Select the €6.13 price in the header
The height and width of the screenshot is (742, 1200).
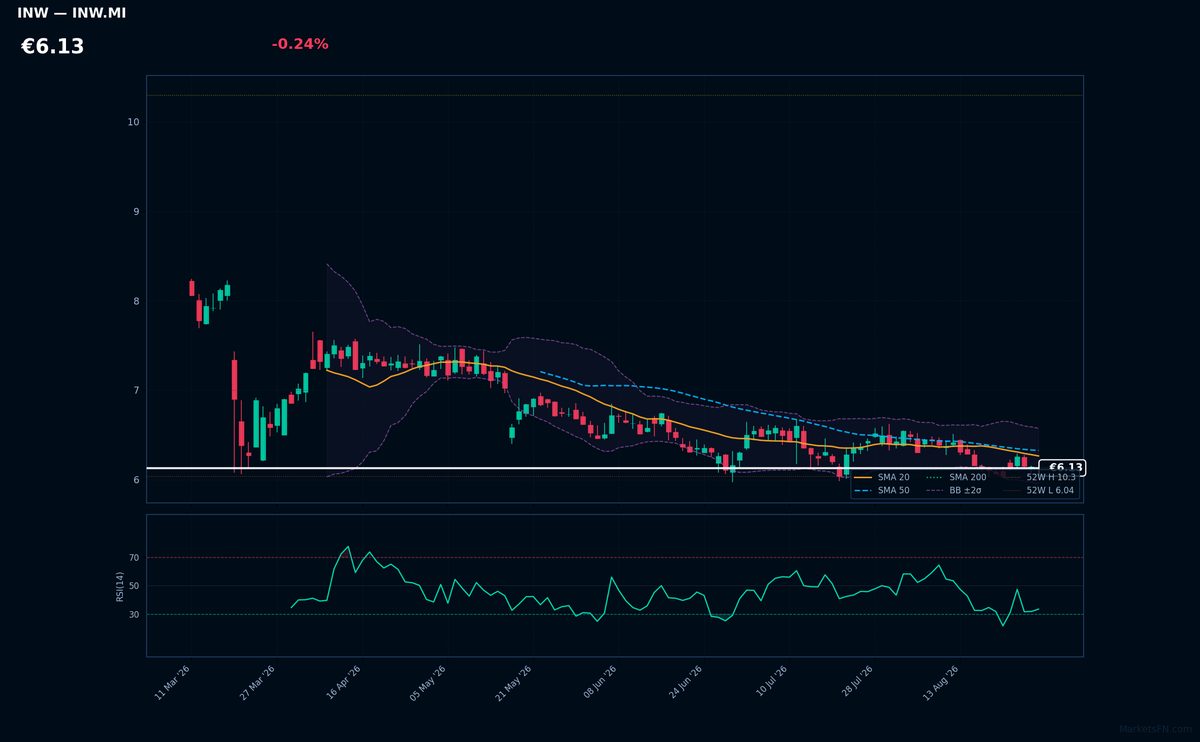(52, 47)
